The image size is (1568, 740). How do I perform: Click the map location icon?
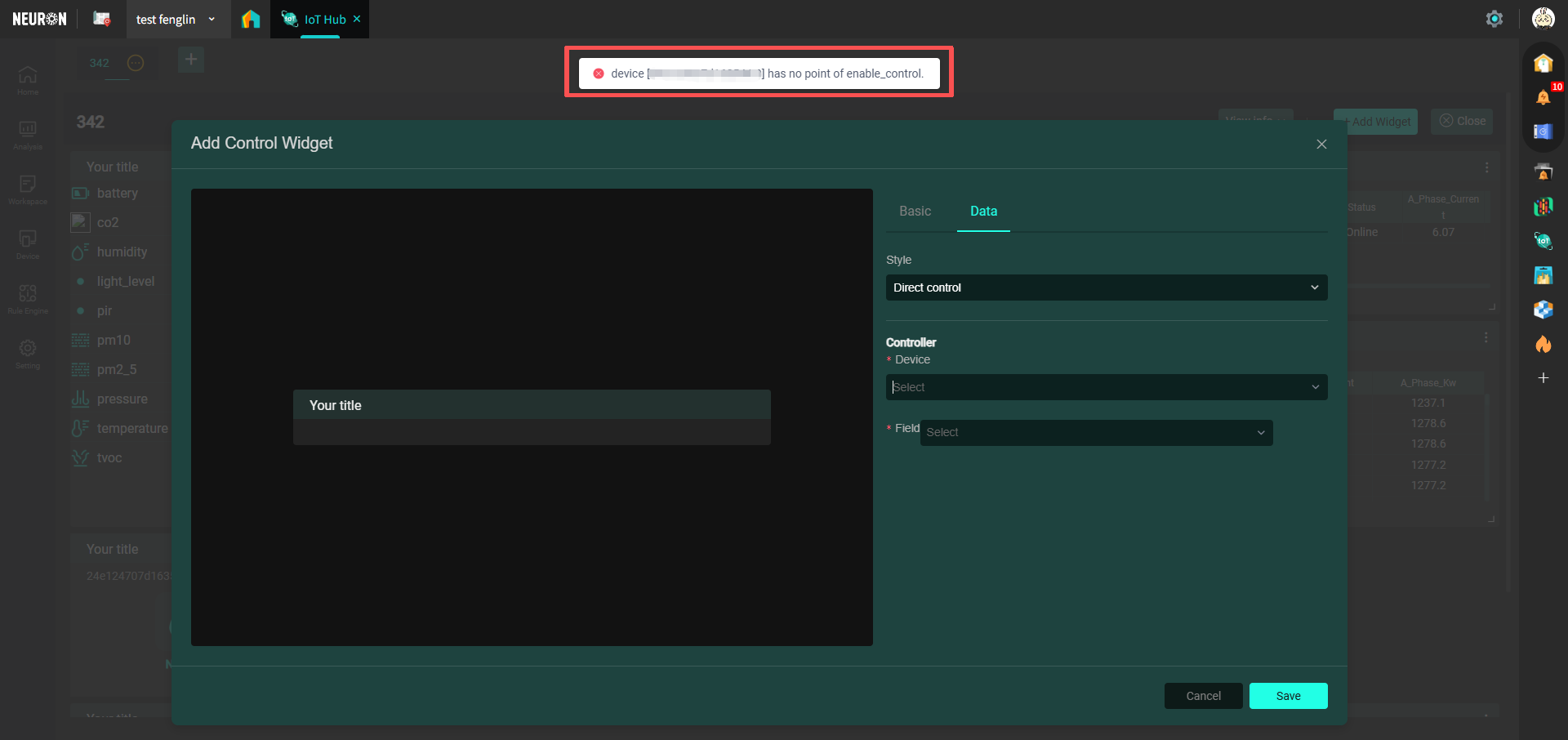point(1543,275)
